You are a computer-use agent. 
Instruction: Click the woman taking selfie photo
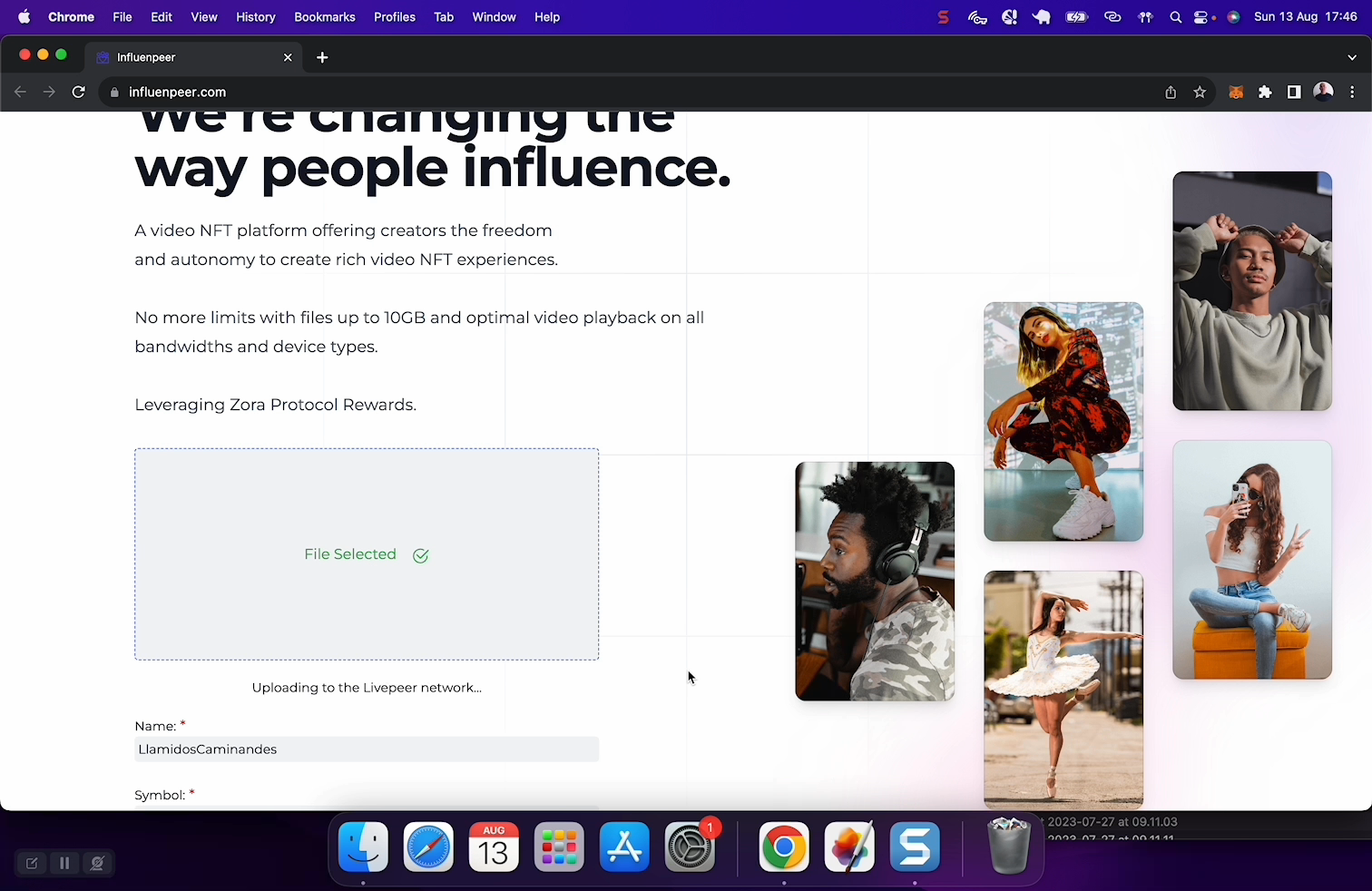(1252, 560)
